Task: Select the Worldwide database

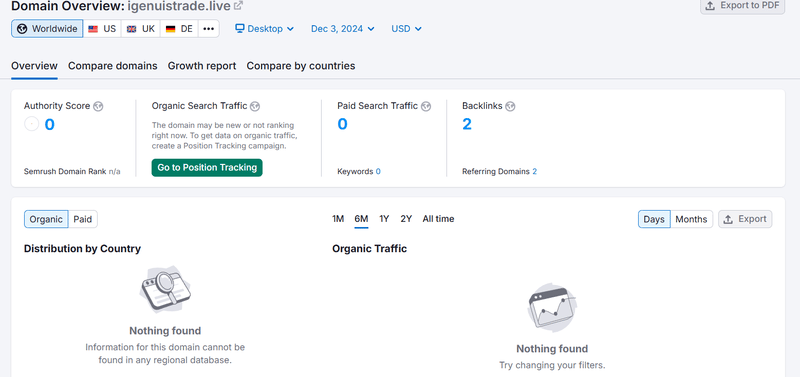Action: pyautogui.click(x=47, y=29)
